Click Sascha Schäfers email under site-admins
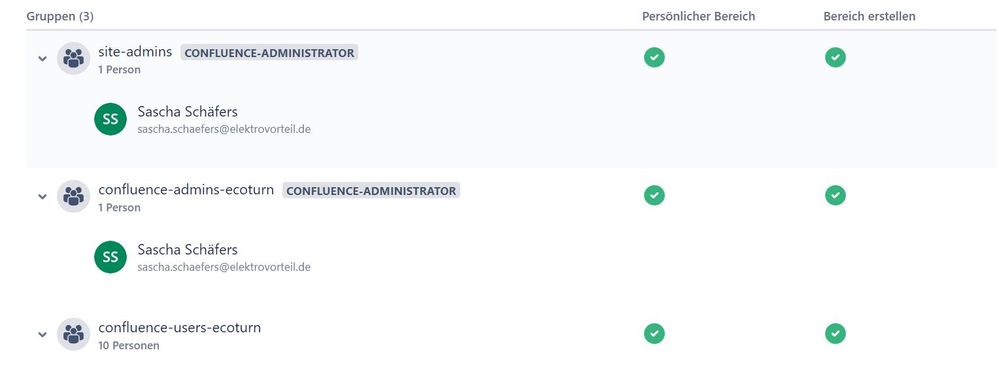The width and height of the screenshot is (999, 371). (224, 129)
